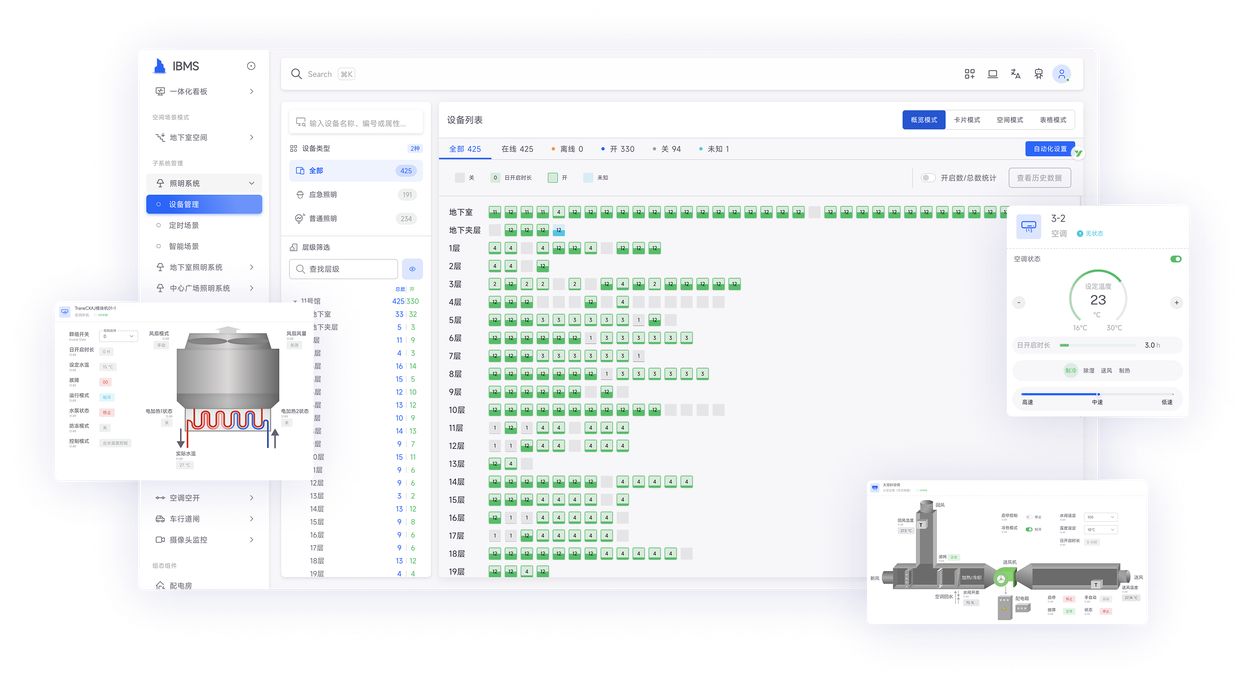The image size is (1244, 684).
Task: Switch to 卡片模式 view tab
Action: [x=967, y=120]
